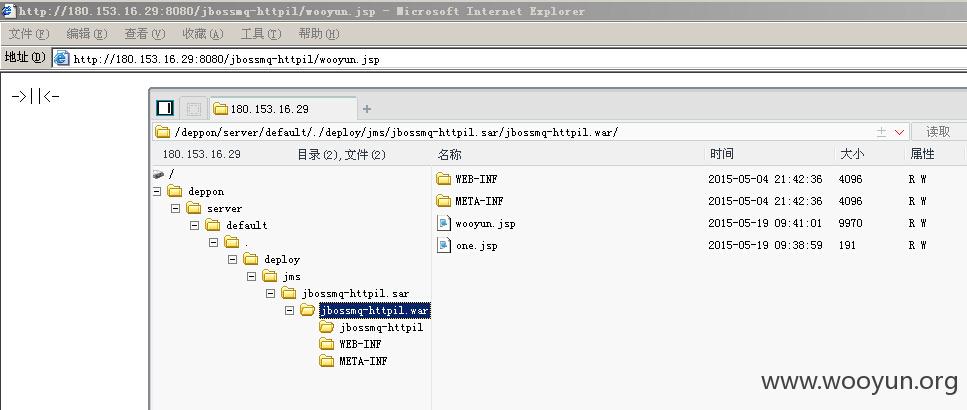Click the wooyun.jsp file icon
Viewport: 967px width, 410px height.
tap(443, 223)
